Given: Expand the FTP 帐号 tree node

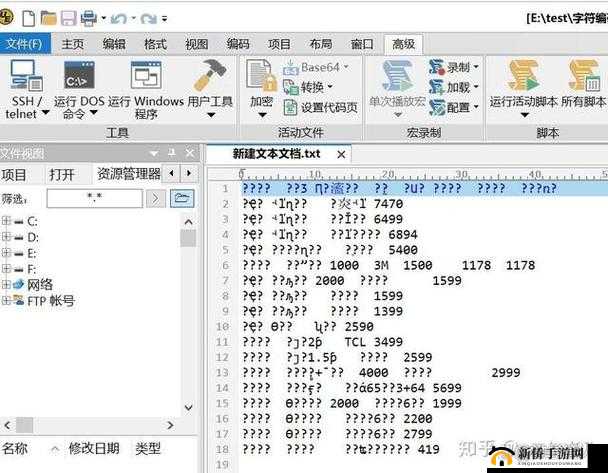Looking at the screenshot, I should [6, 300].
